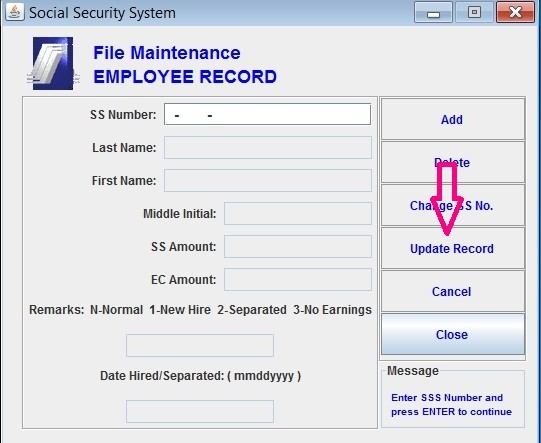Click the Delete button
The width and height of the screenshot is (541, 443).
[x=453, y=162]
